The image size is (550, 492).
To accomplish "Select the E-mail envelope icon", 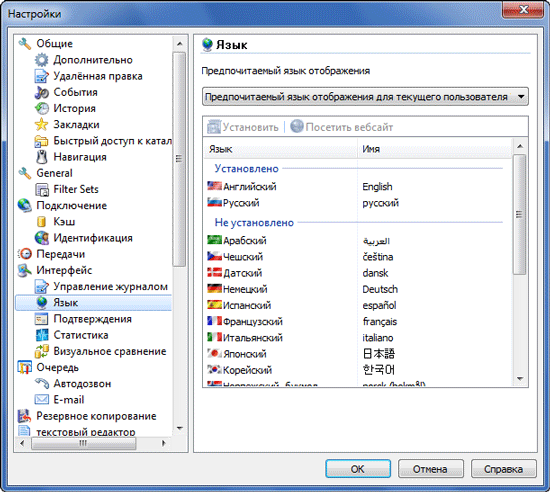I will [x=42, y=400].
